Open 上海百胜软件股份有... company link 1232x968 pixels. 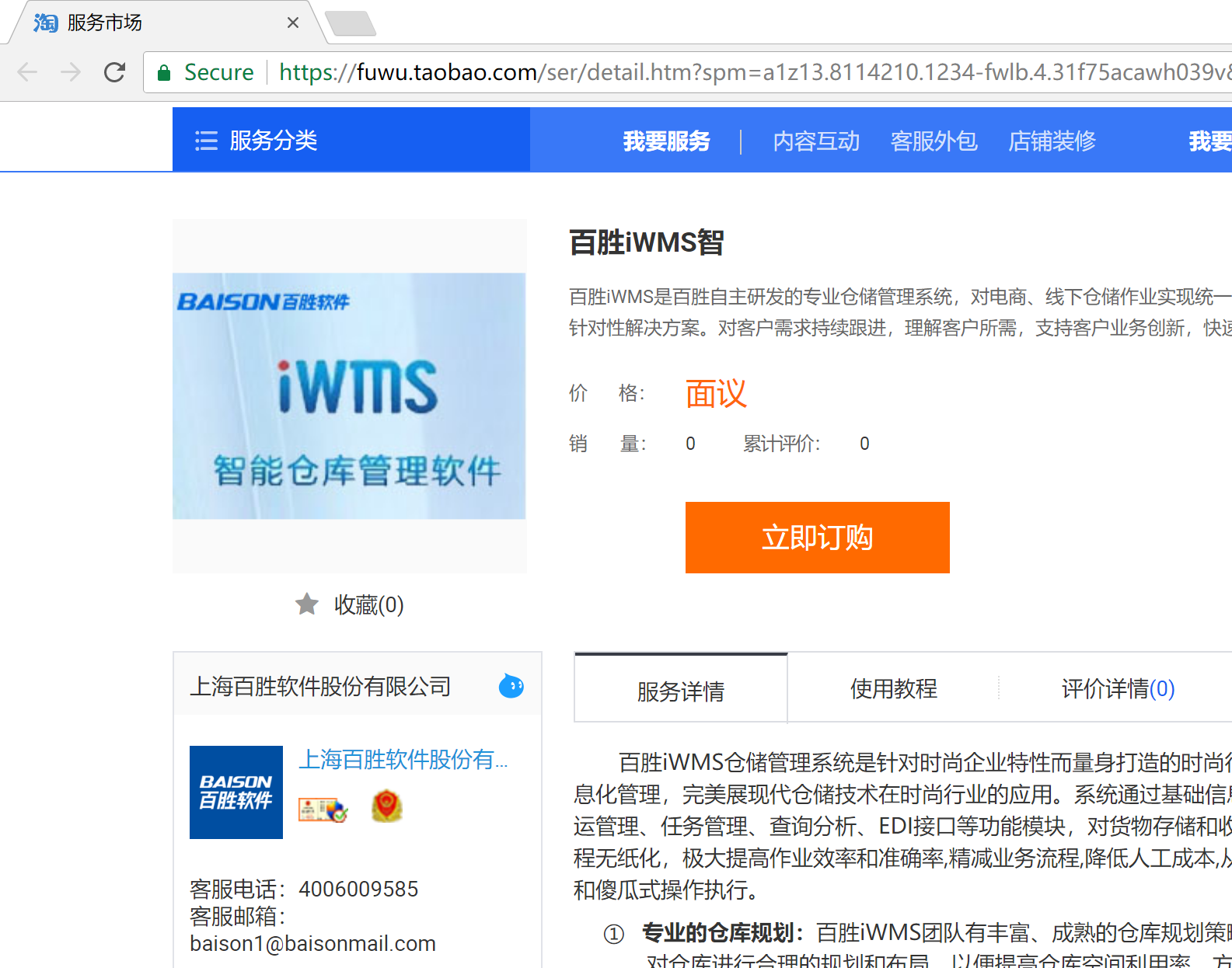403,759
